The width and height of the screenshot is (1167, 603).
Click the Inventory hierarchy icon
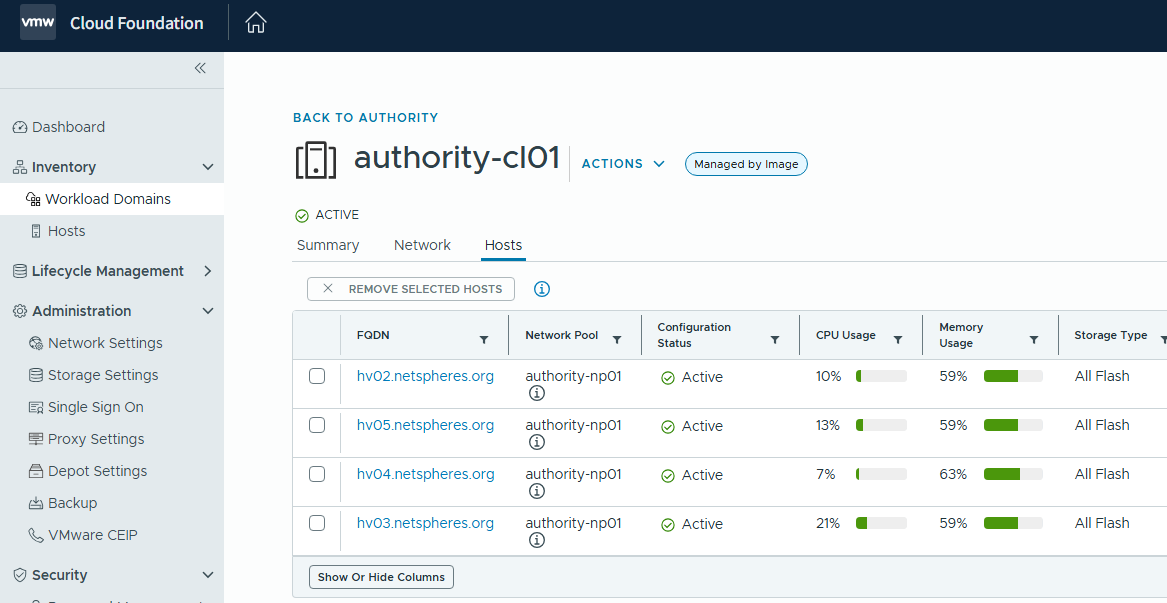coord(20,168)
